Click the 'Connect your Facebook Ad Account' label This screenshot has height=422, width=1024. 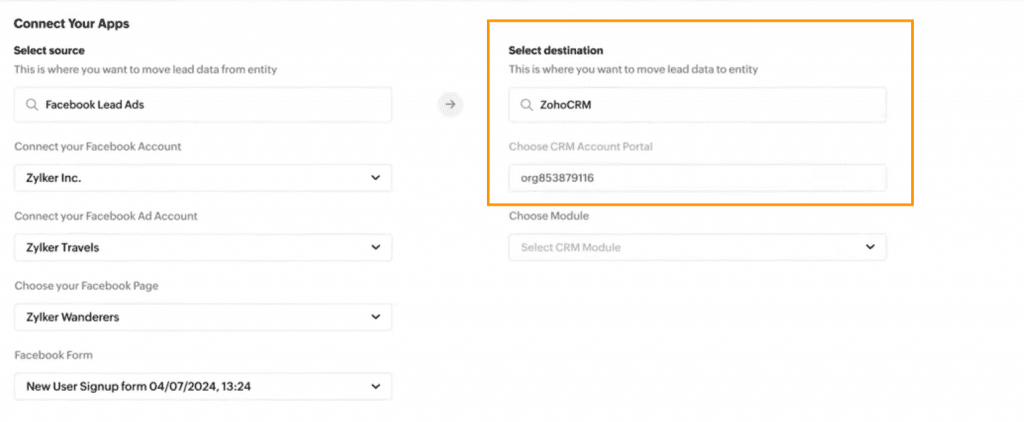[x=106, y=216]
